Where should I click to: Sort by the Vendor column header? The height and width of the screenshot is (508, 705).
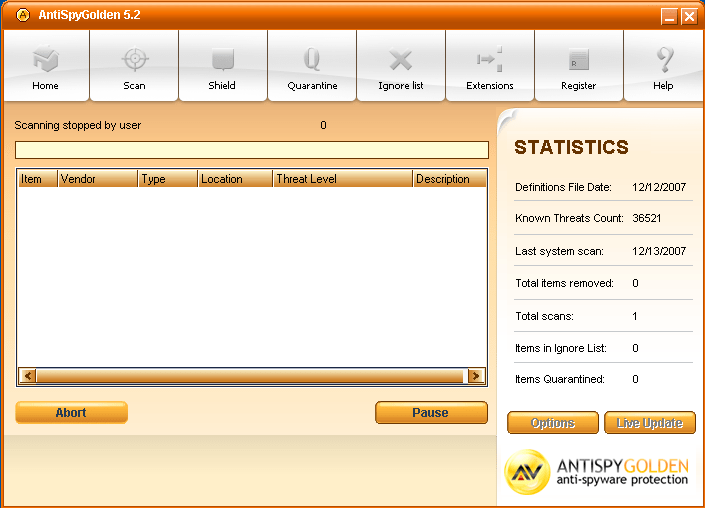click(97, 179)
